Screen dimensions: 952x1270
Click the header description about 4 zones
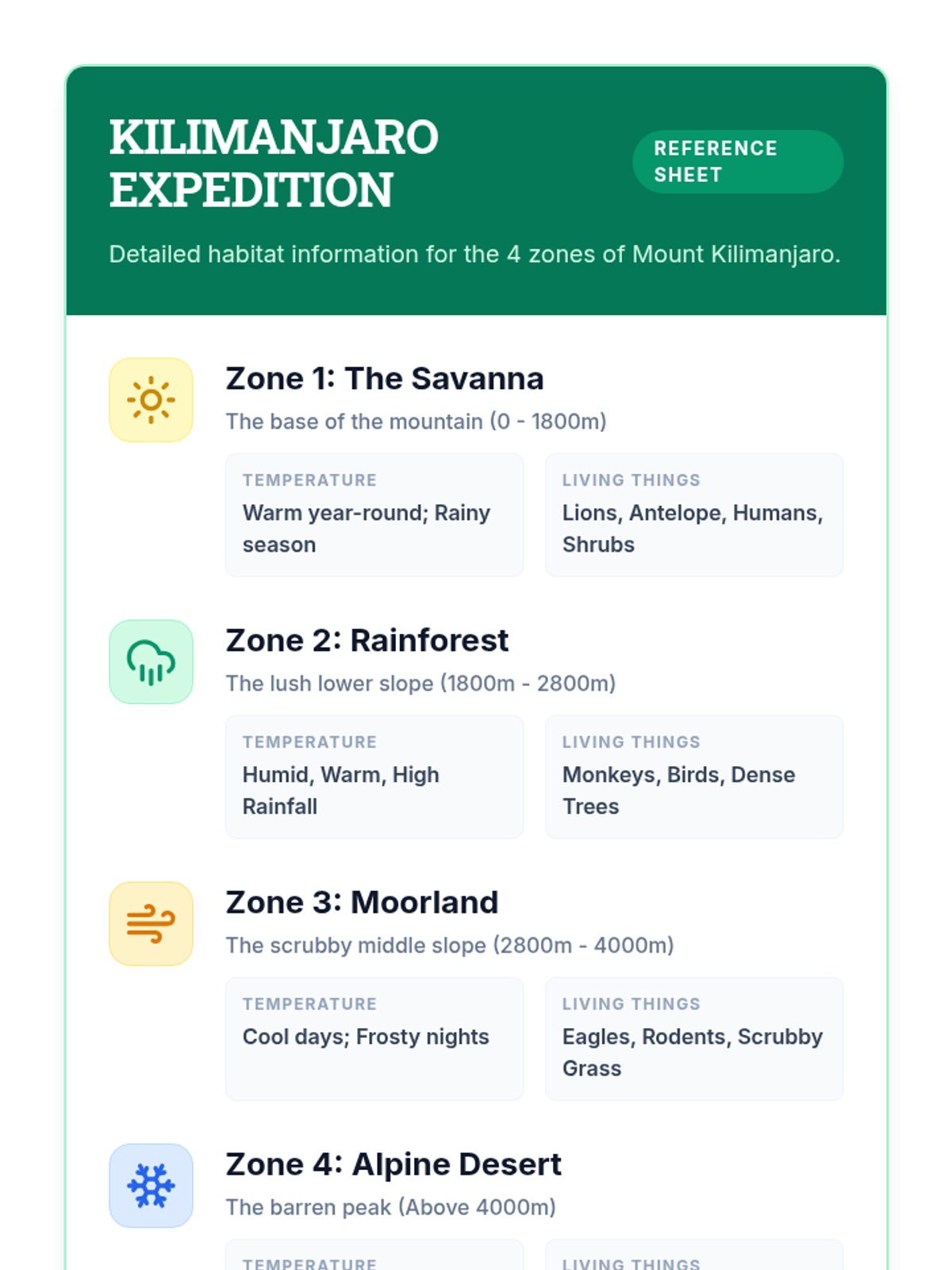pos(474,254)
